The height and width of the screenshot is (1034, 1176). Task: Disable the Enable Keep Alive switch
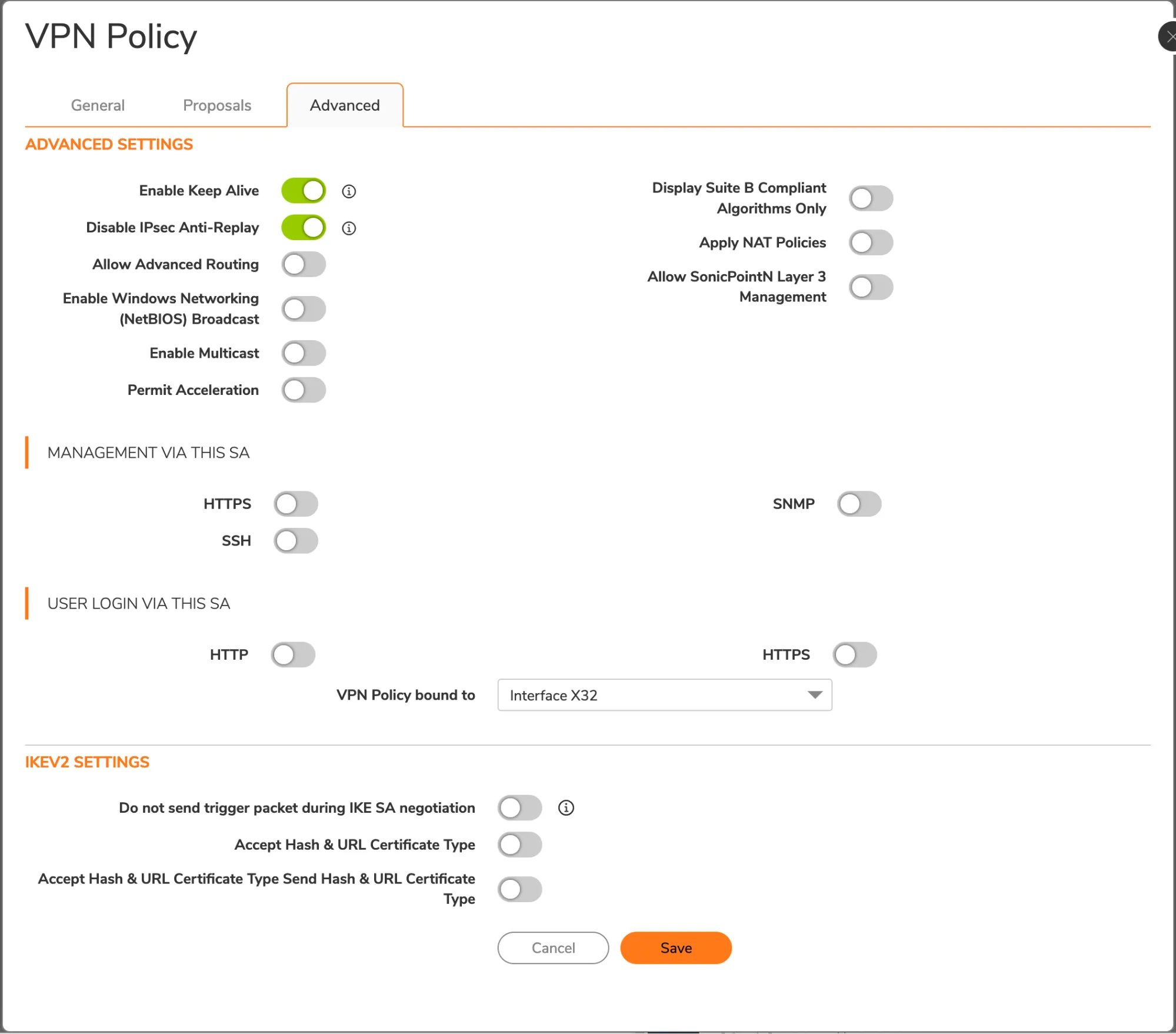[303, 191]
